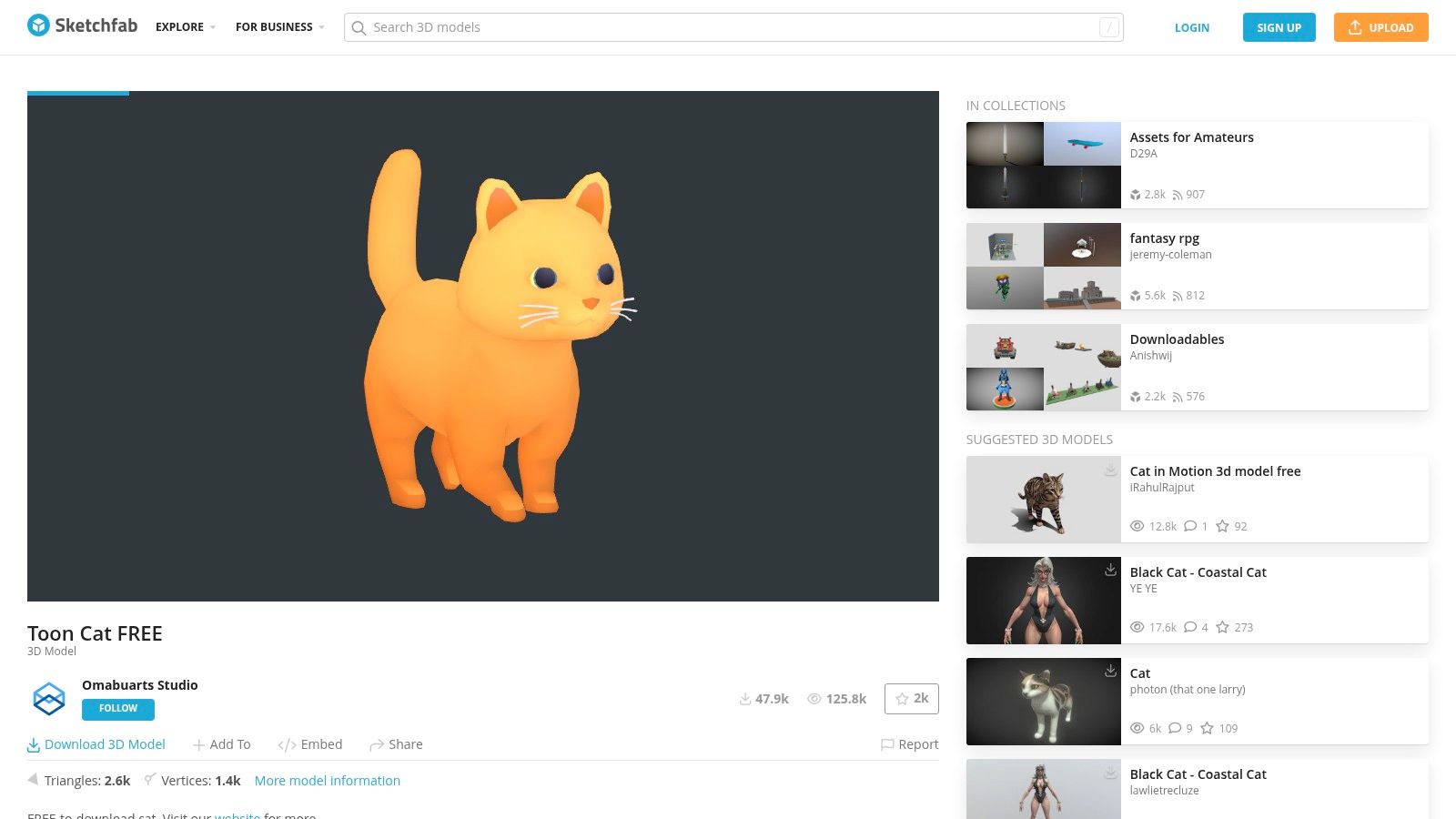Click the Triangles 2.6k value
1456x819 pixels.
click(117, 781)
